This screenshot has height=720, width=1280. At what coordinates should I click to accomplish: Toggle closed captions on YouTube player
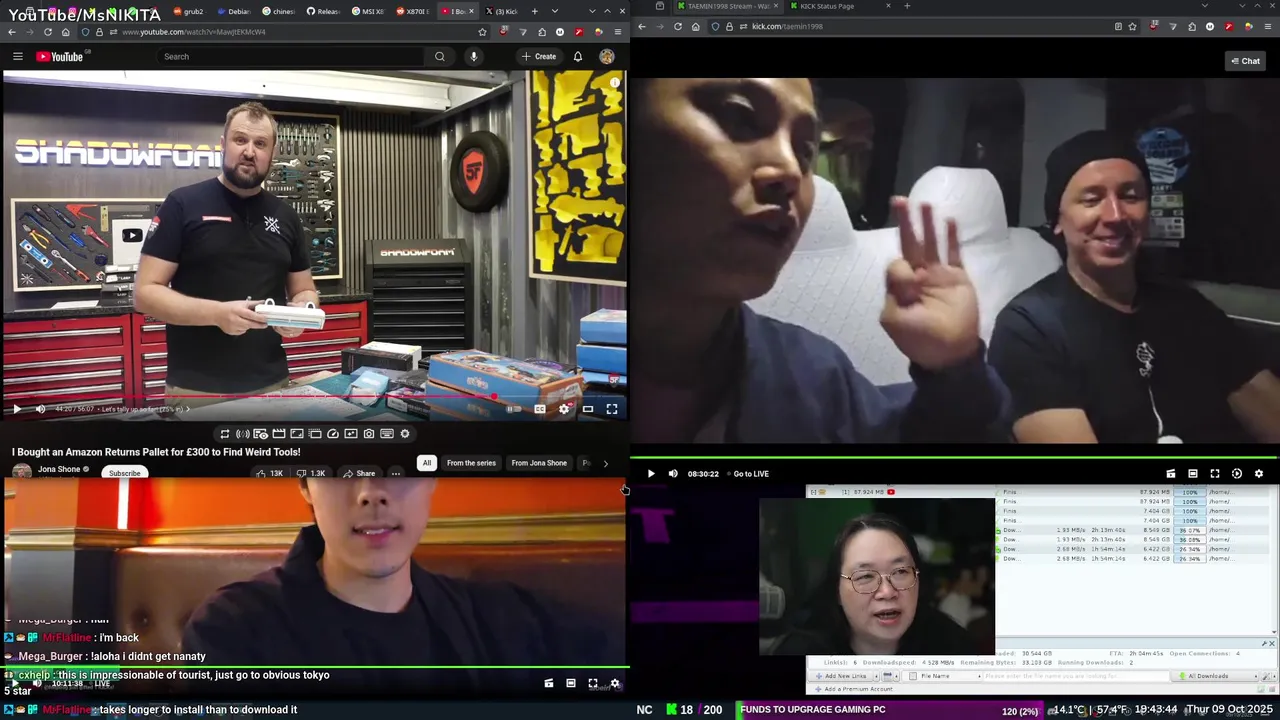[x=540, y=408]
